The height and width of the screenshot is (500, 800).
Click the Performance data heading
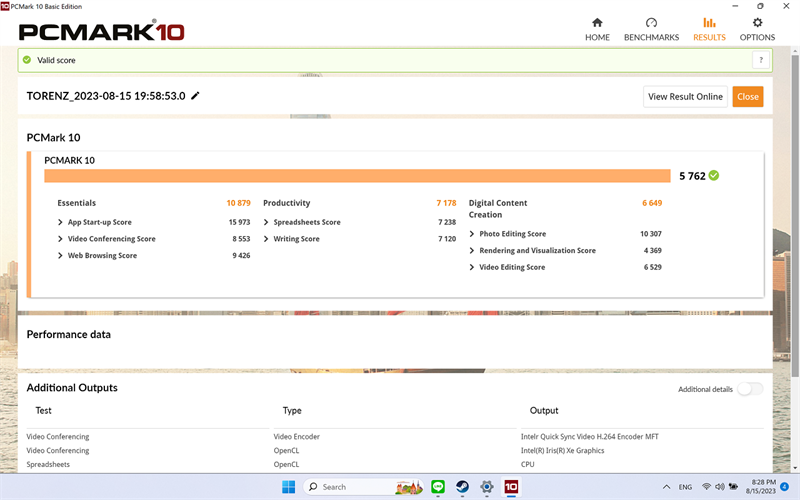[x=68, y=334]
